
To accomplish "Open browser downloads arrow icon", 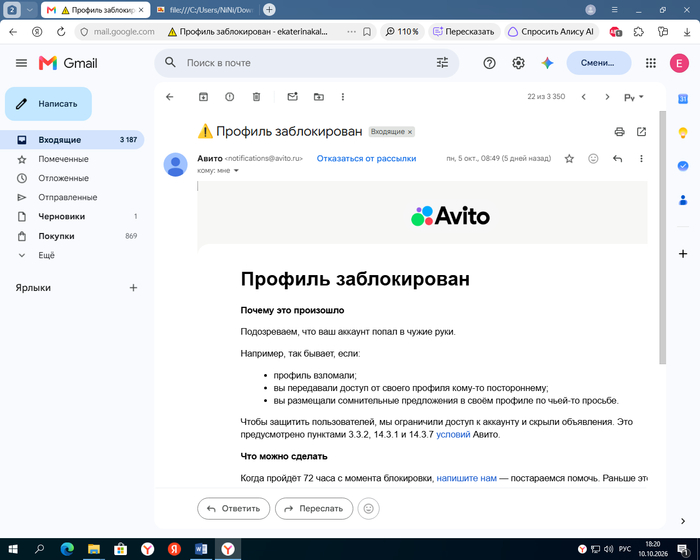I will click(687, 32).
